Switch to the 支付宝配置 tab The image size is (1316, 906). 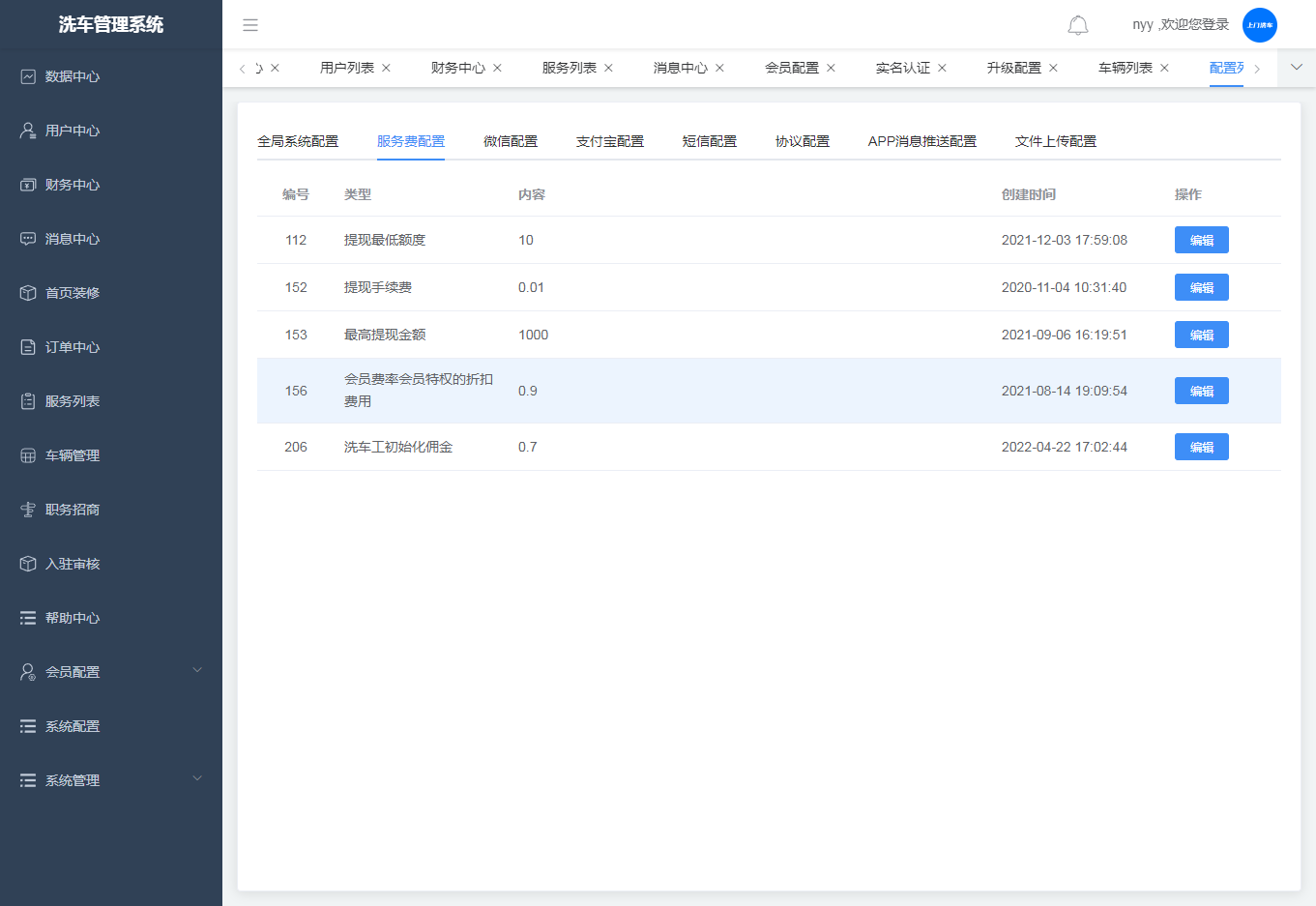[609, 141]
